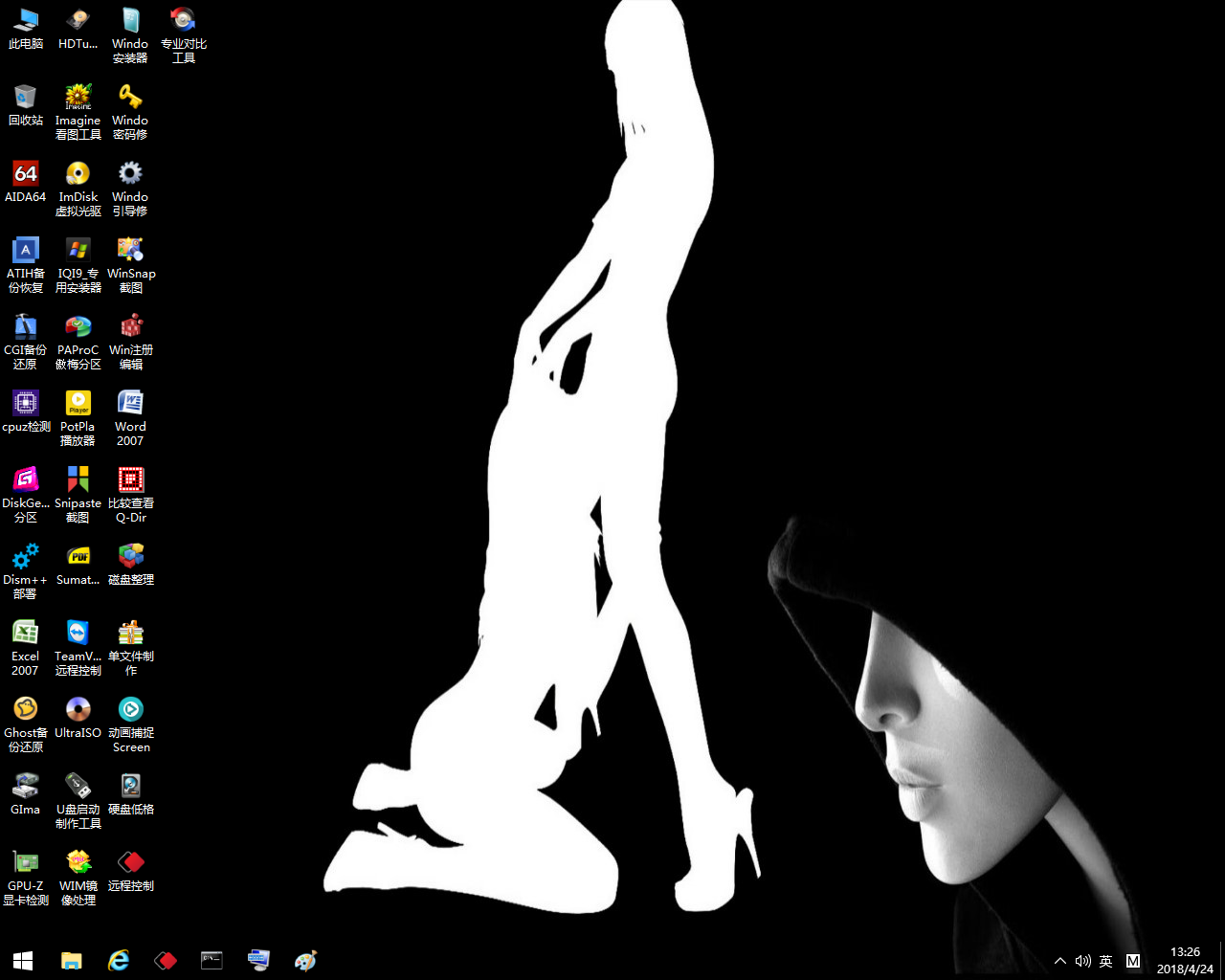Expand the hidden system tray icons
The image size is (1225, 980).
point(1059,961)
